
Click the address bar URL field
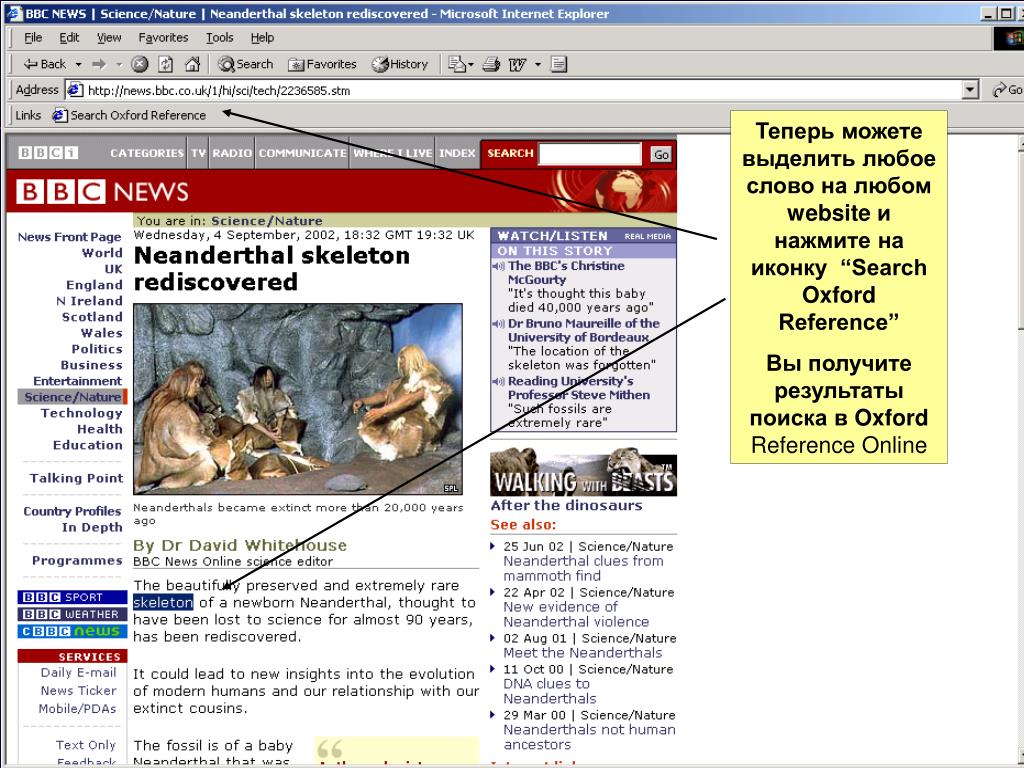click(x=513, y=90)
